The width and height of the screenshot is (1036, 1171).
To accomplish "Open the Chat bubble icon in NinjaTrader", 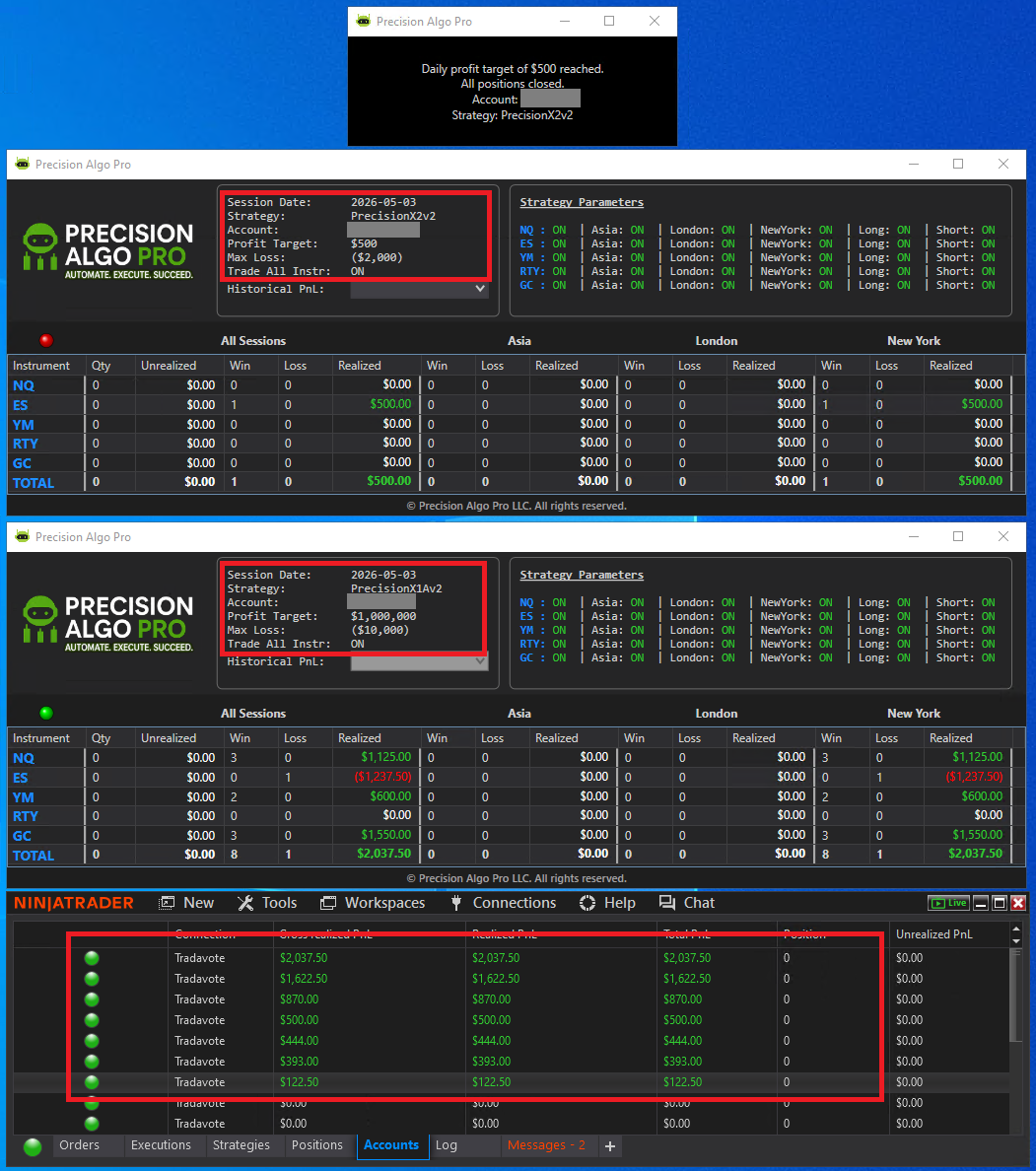I will [x=667, y=903].
